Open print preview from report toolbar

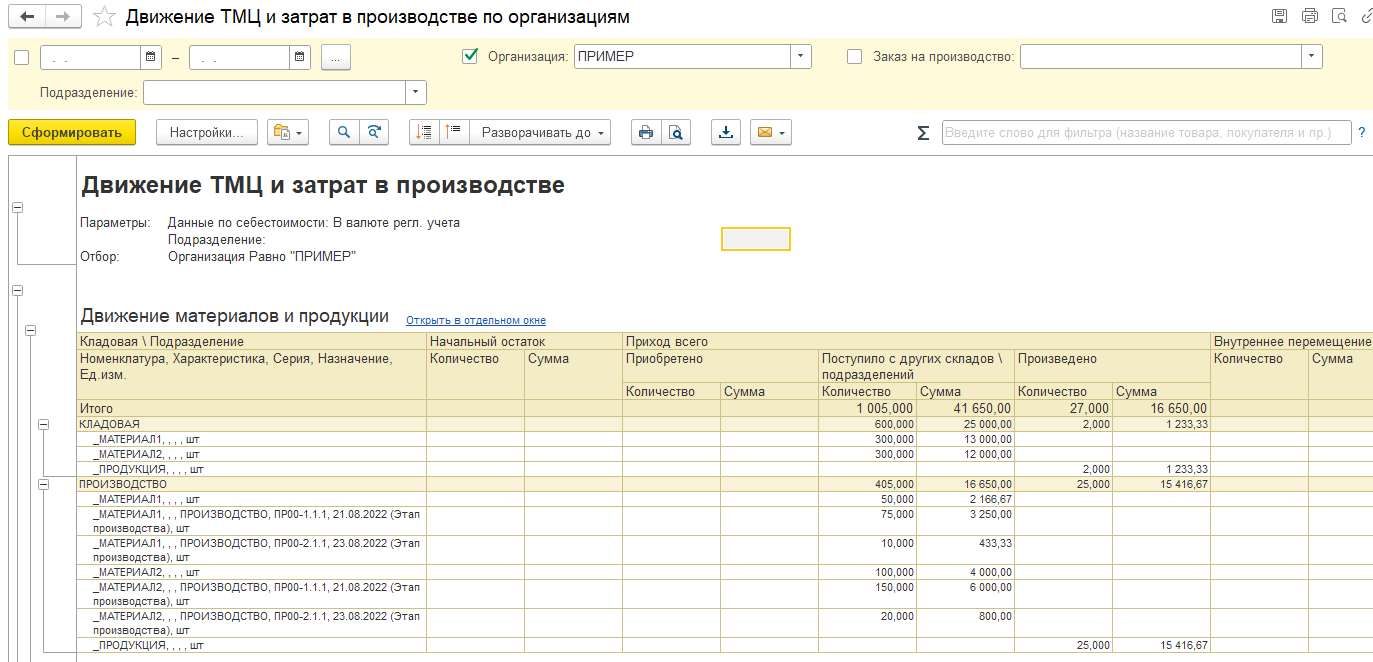676,132
